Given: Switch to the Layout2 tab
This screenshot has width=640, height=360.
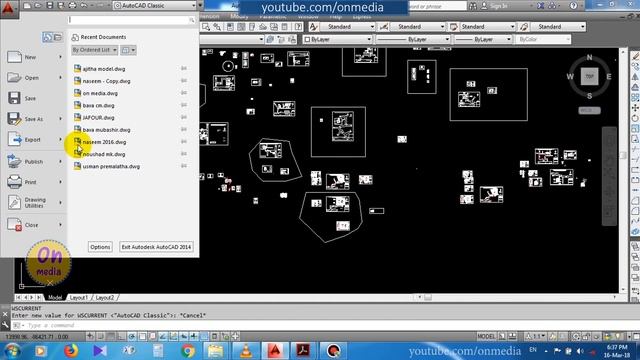Looking at the screenshot, I should click(x=104, y=298).
